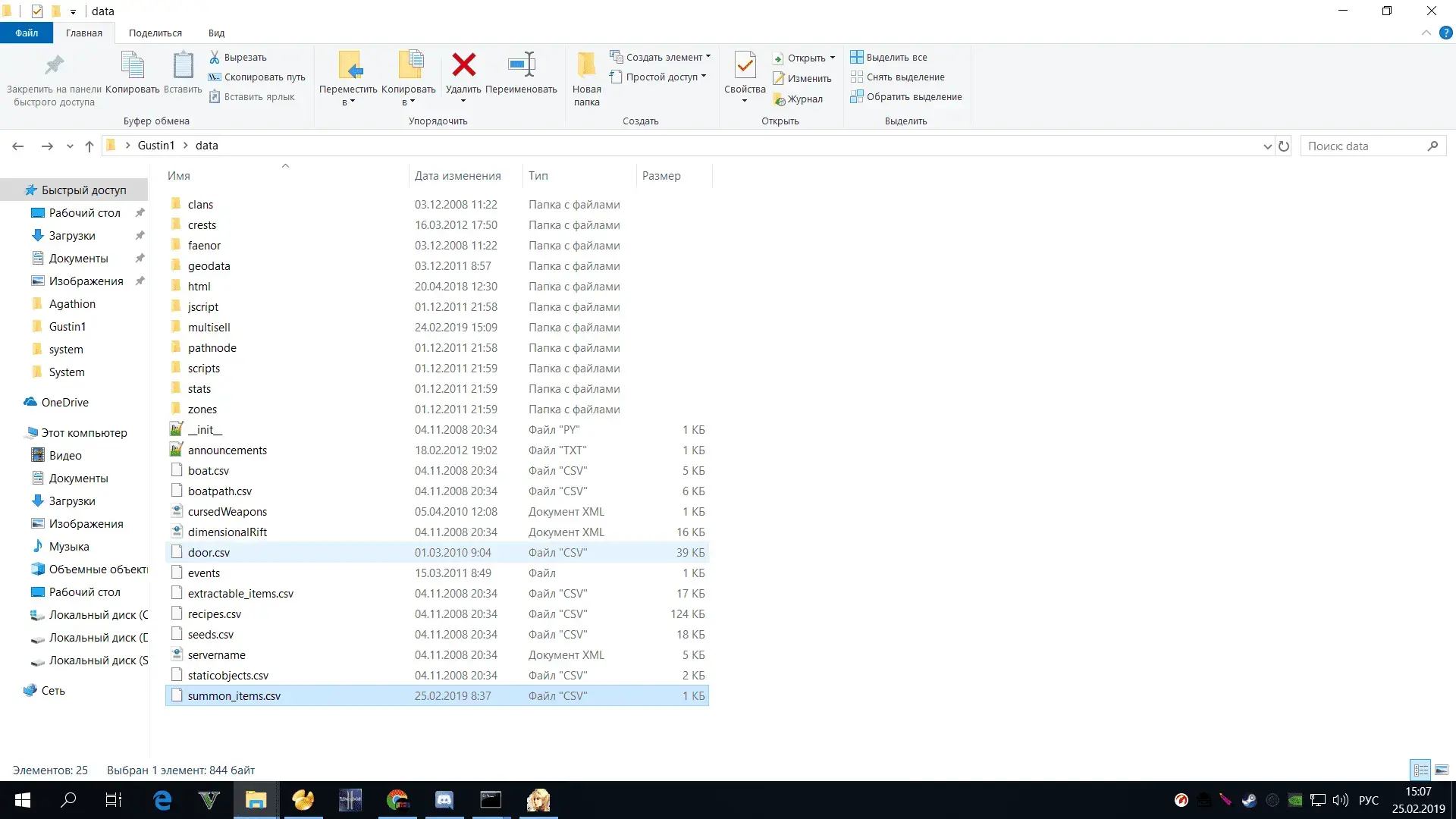Select file recipes.csv
1456x819 pixels.
point(436,613)
